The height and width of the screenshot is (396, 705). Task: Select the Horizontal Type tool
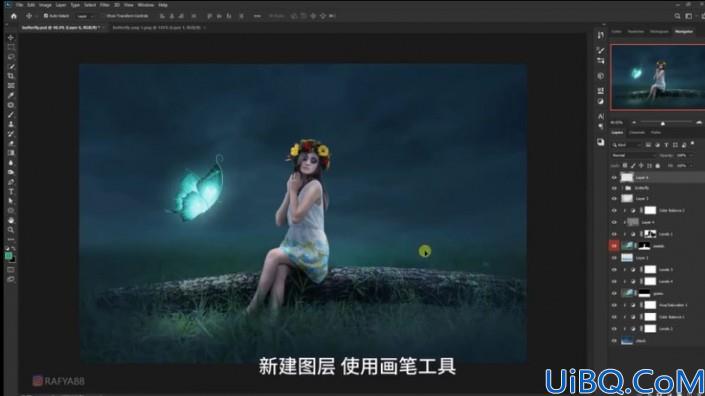tap(11, 191)
